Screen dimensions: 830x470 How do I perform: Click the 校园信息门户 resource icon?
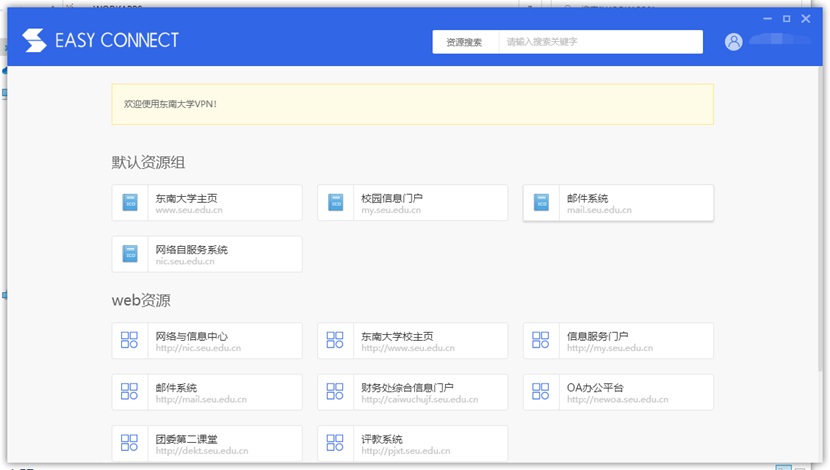click(x=336, y=203)
